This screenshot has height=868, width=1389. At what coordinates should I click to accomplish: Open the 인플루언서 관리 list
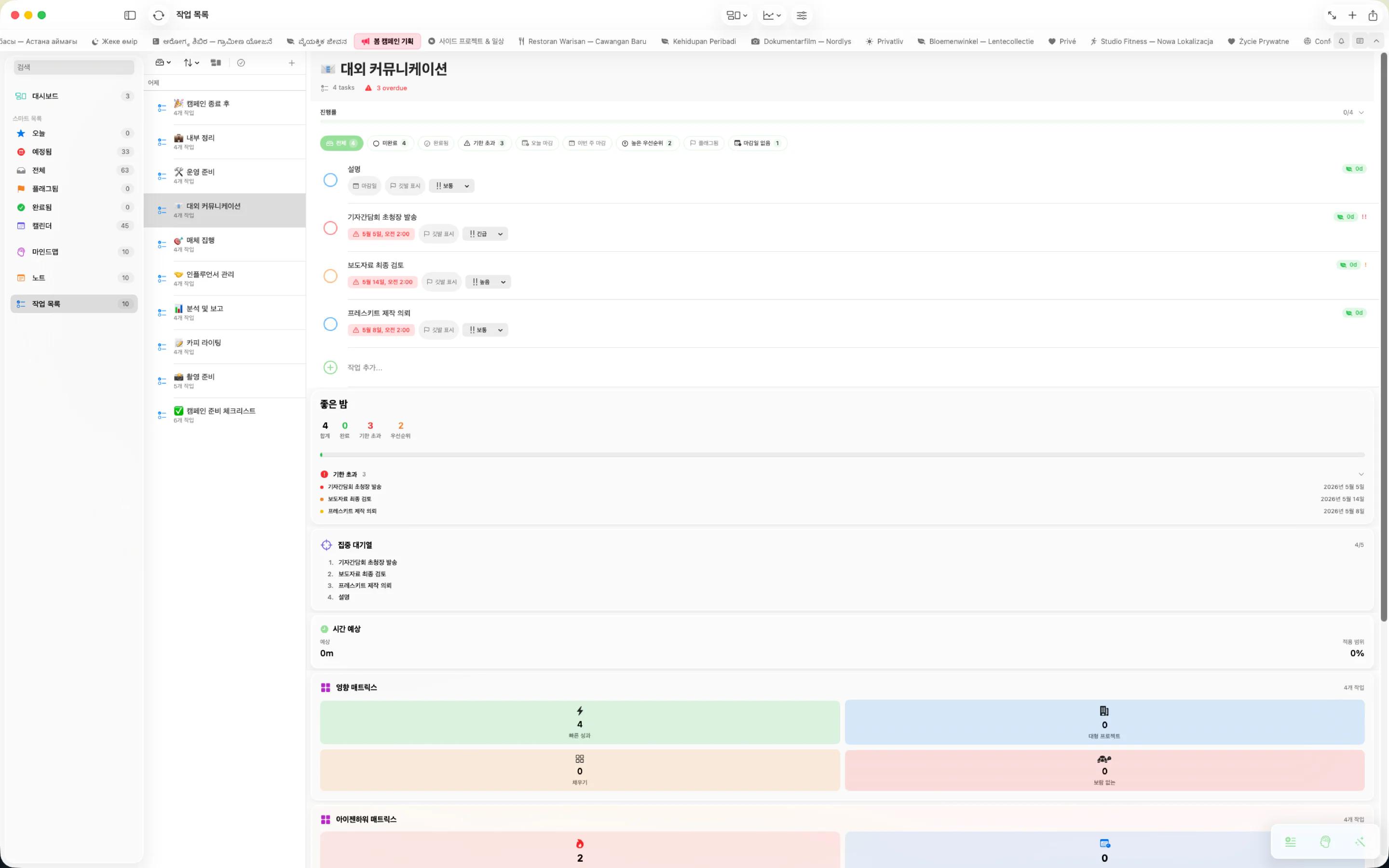tap(225, 278)
